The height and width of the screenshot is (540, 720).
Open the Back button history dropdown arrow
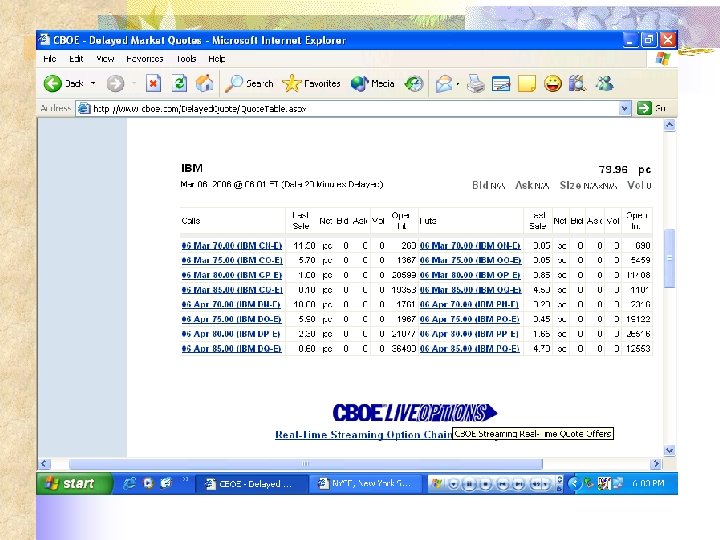click(x=93, y=84)
